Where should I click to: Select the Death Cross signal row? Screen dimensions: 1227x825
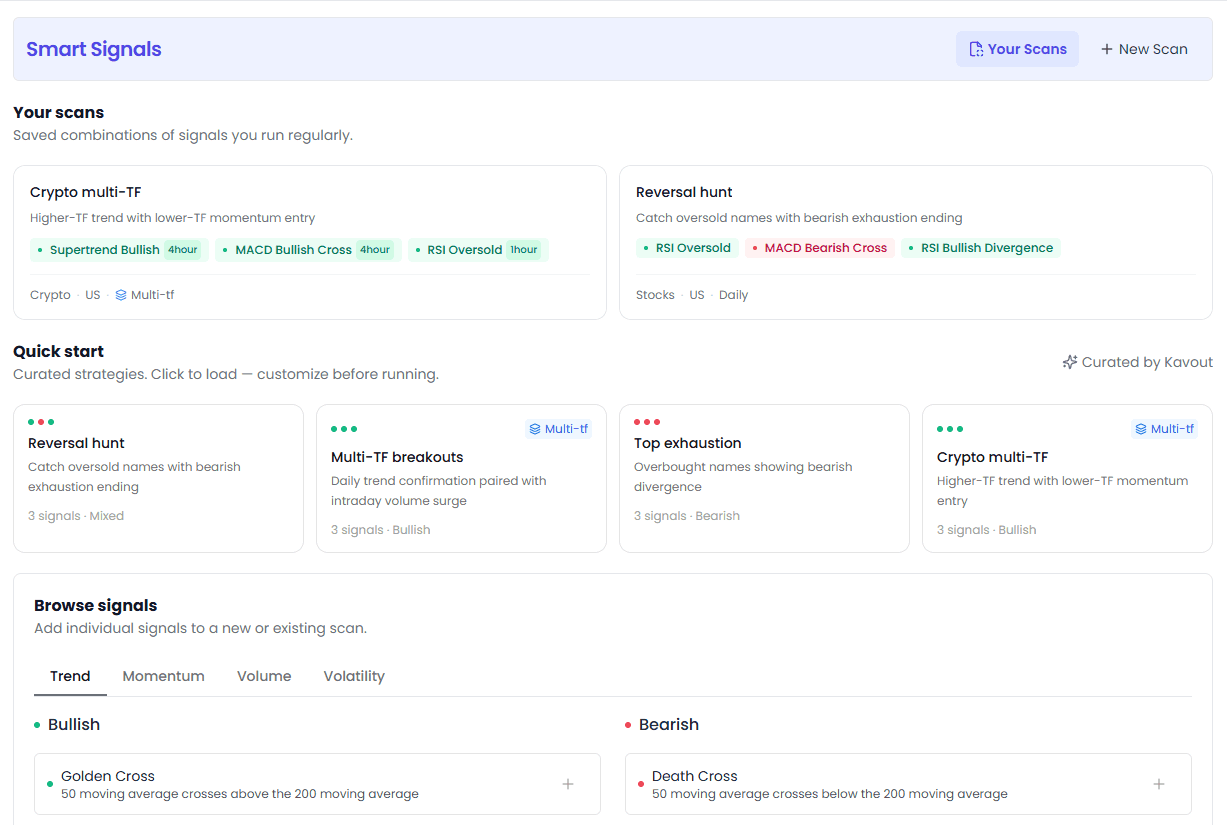[x=908, y=784]
